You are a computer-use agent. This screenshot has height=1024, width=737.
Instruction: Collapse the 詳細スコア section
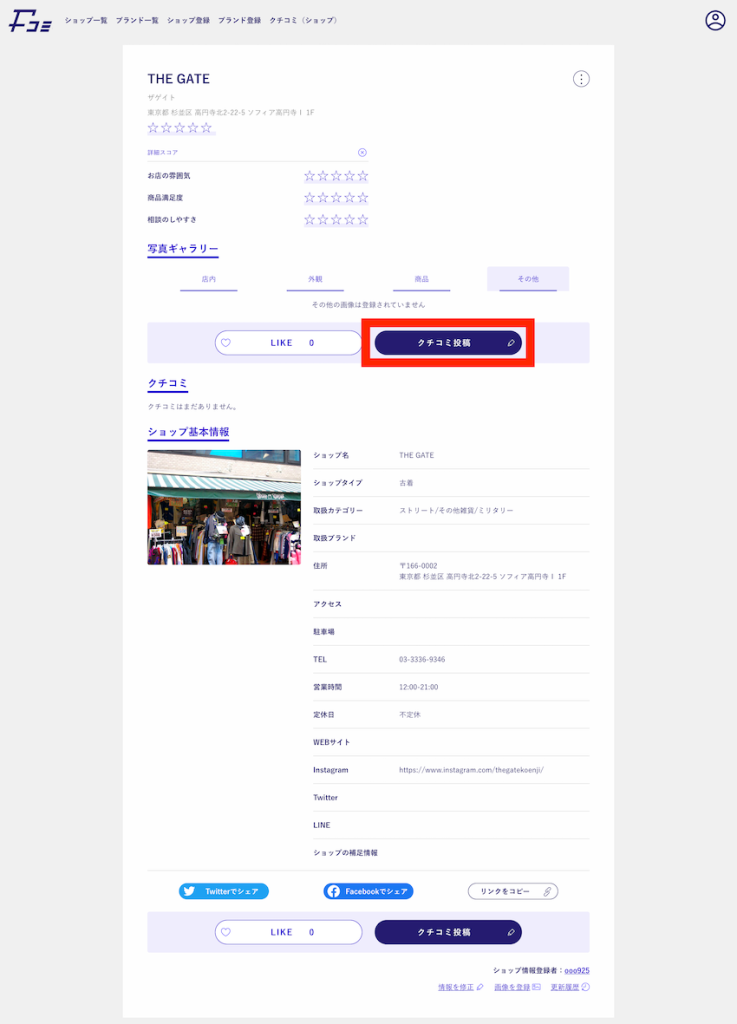[x=362, y=153]
